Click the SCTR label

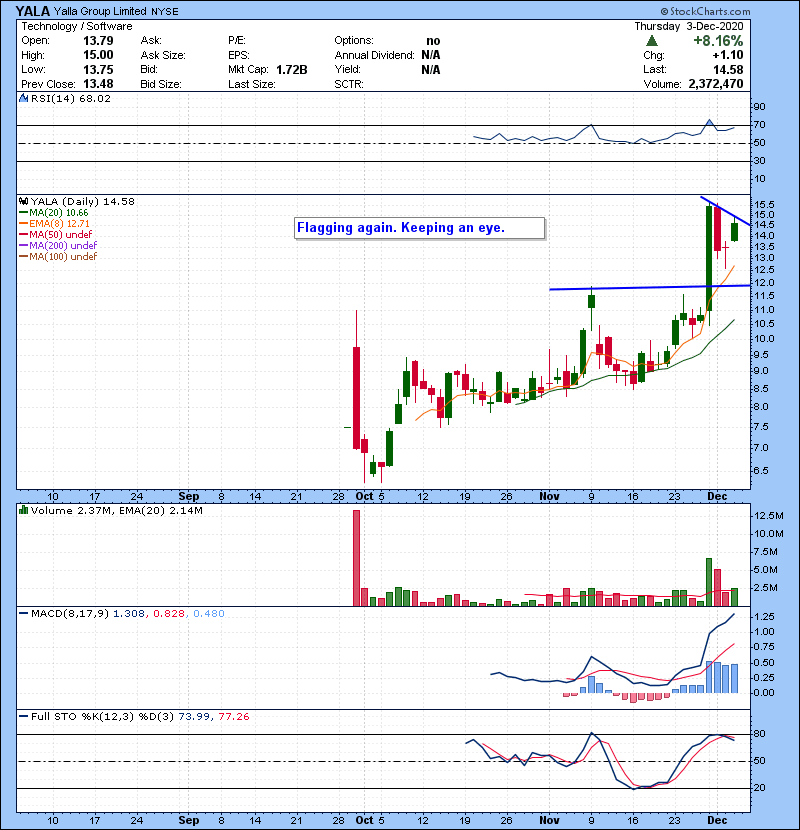(x=349, y=84)
